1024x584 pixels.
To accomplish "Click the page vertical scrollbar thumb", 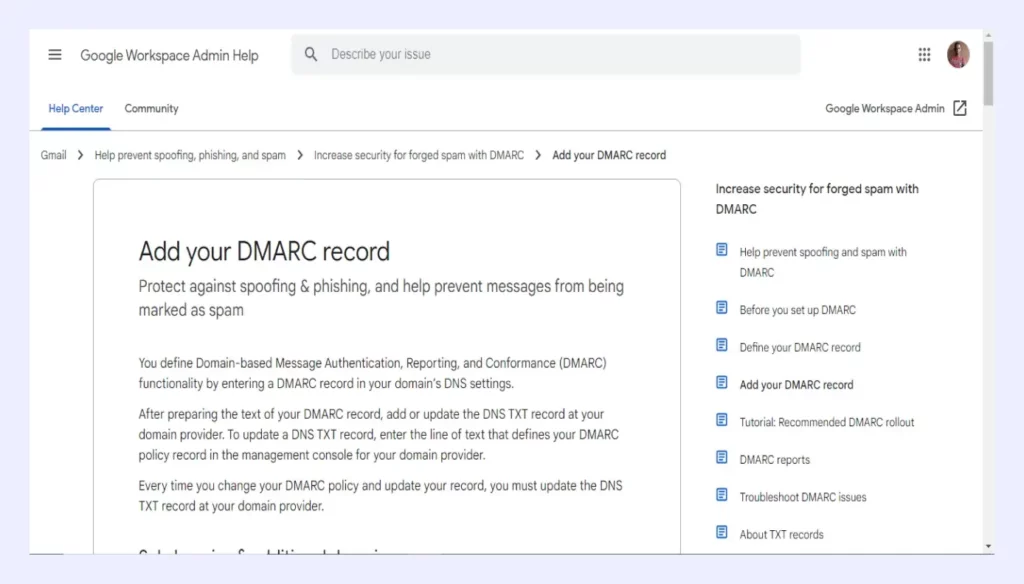I will point(988,73).
